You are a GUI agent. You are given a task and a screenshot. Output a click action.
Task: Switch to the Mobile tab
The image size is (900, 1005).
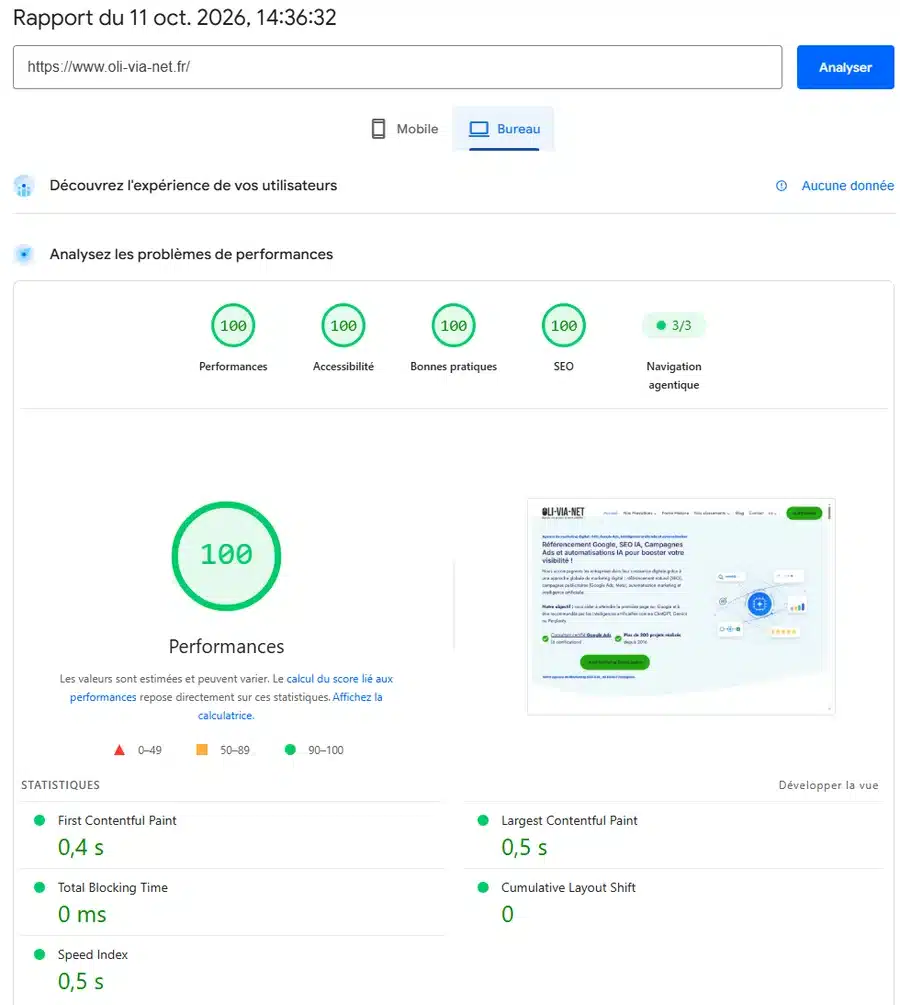tap(404, 129)
